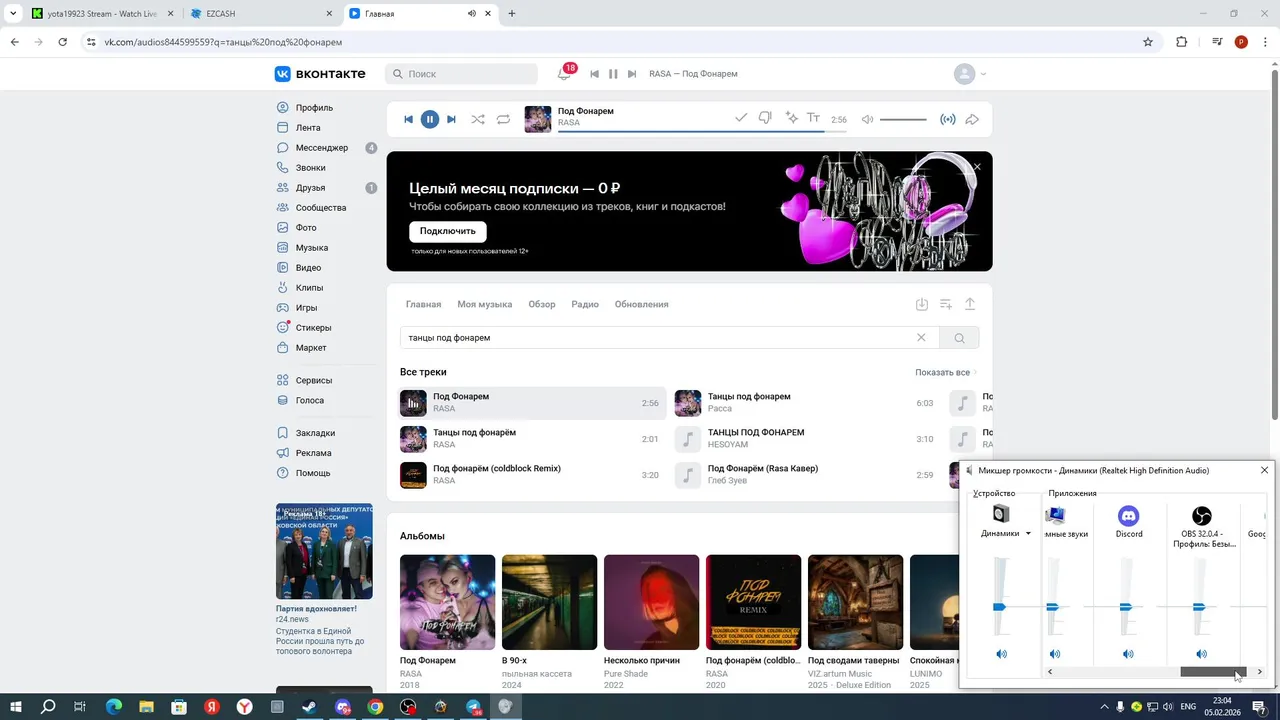1280x720 pixels.
Task: Switch to Главная music tab
Action: (423, 304)
